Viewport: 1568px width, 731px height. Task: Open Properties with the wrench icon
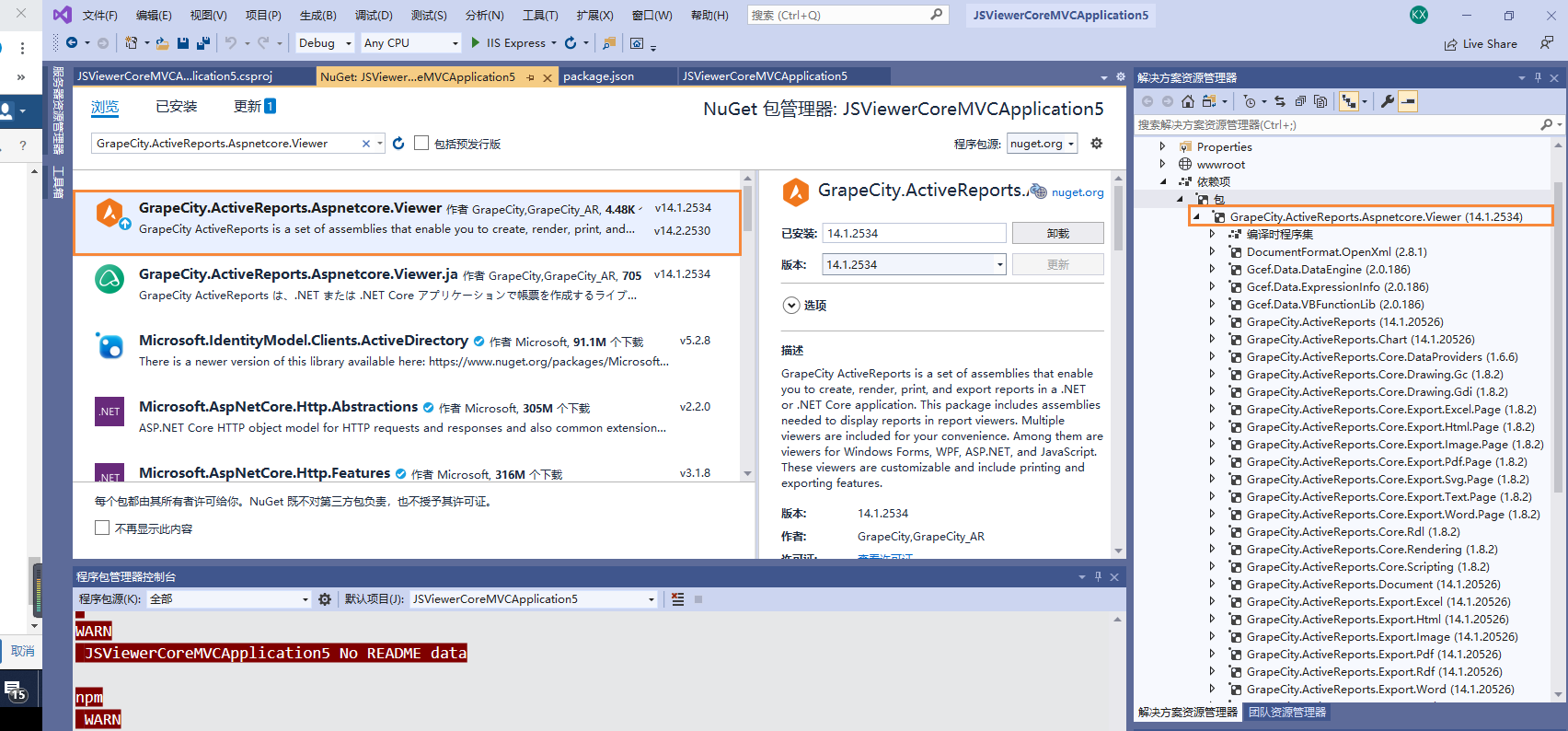[x=1388, y=101]
